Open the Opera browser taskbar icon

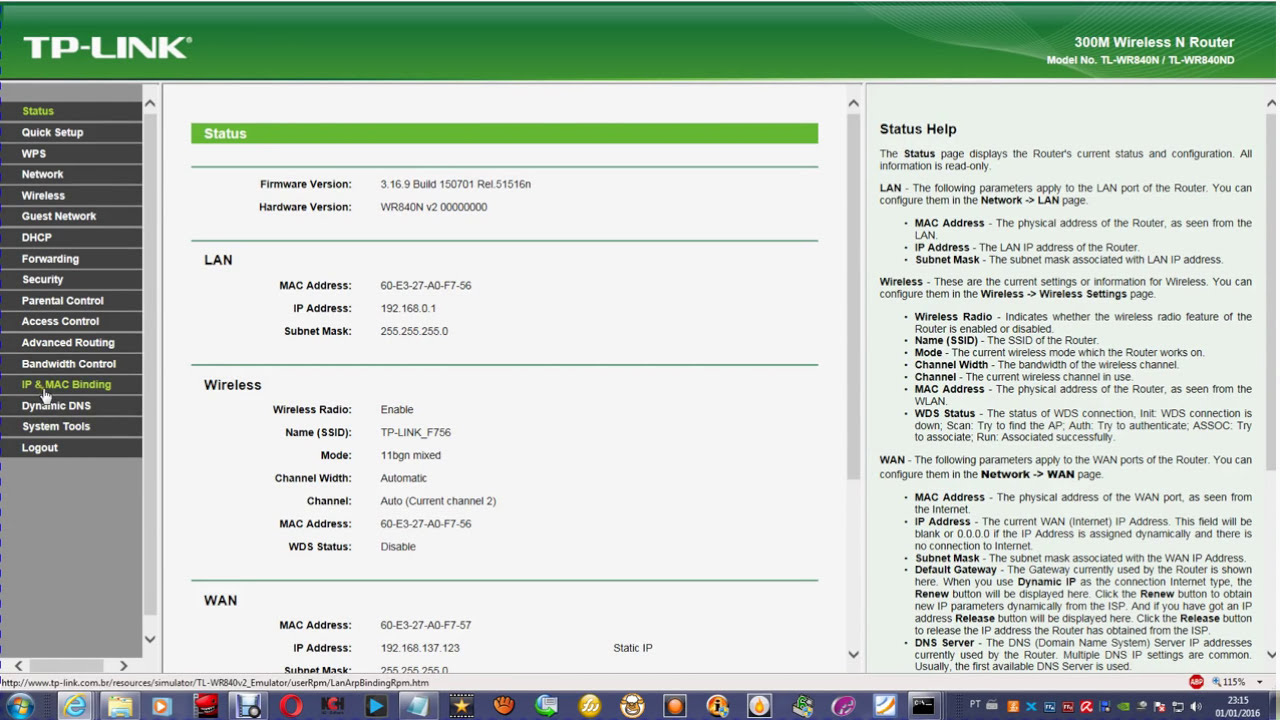click(x=291, y=707)
